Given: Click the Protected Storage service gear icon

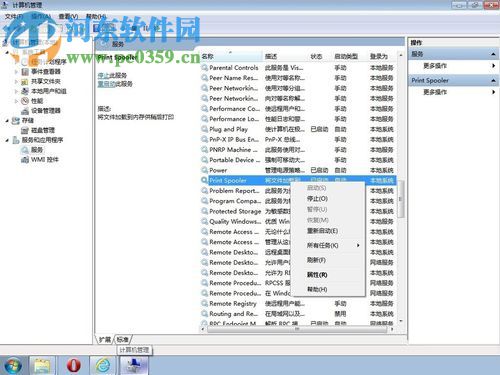Looking at the screenshot, I should point(204,211).
